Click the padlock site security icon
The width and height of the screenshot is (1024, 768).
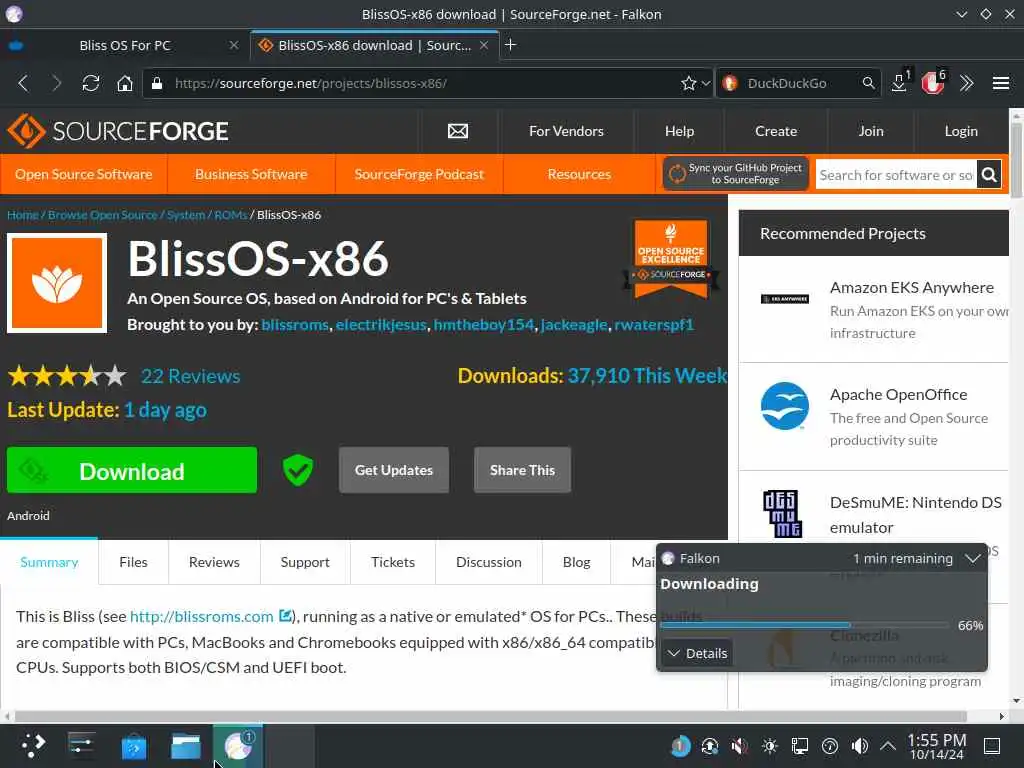[157, 83]
